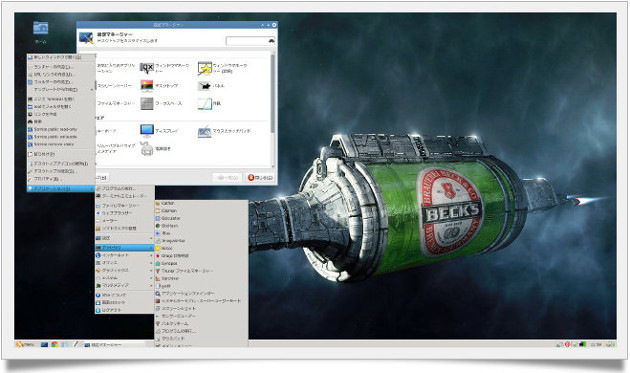Launch Thunar file manager from the submenu
Viewport: 630px width, 373px height.
click(186, 271)
